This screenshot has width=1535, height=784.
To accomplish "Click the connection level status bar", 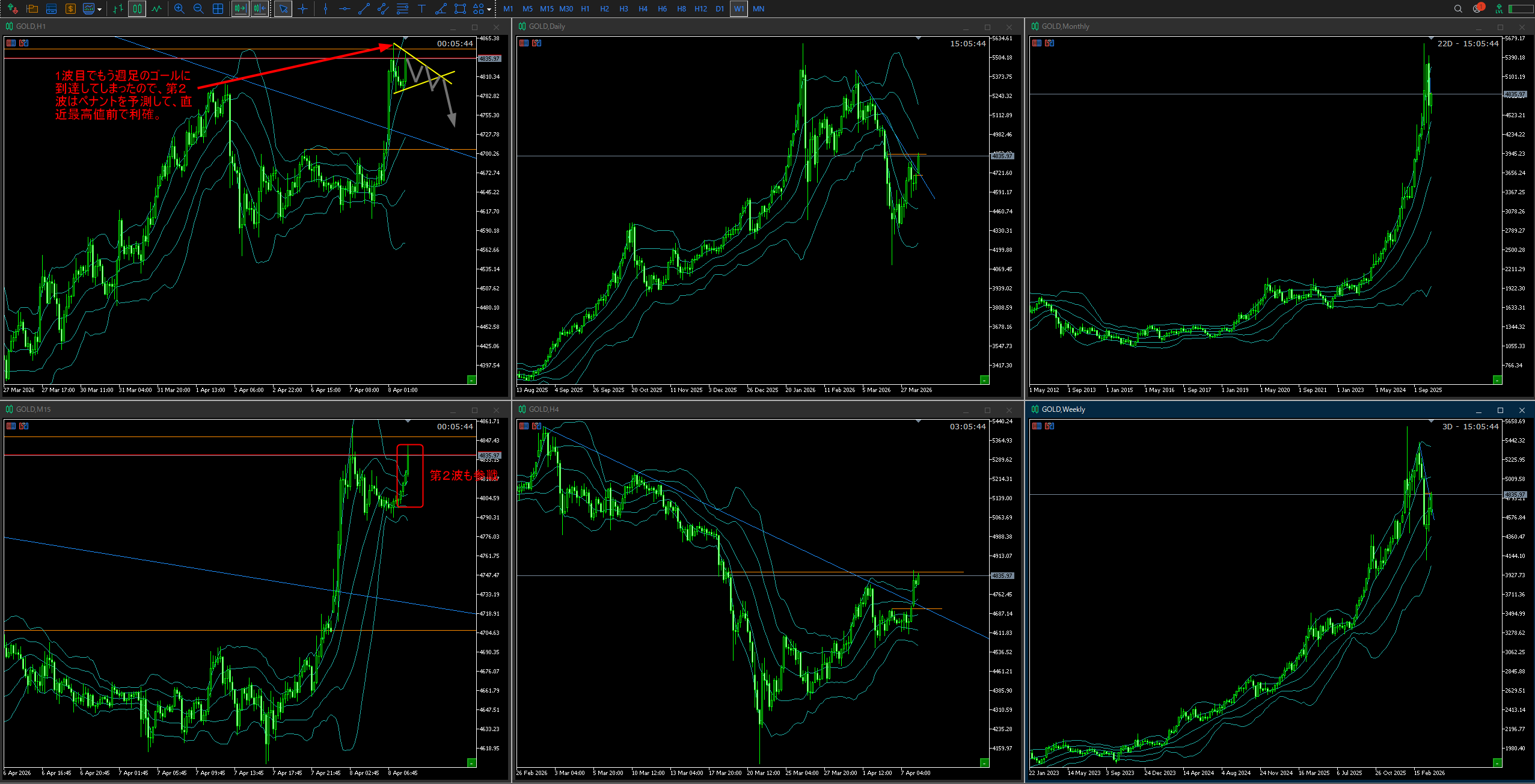I will [1521, 9].
